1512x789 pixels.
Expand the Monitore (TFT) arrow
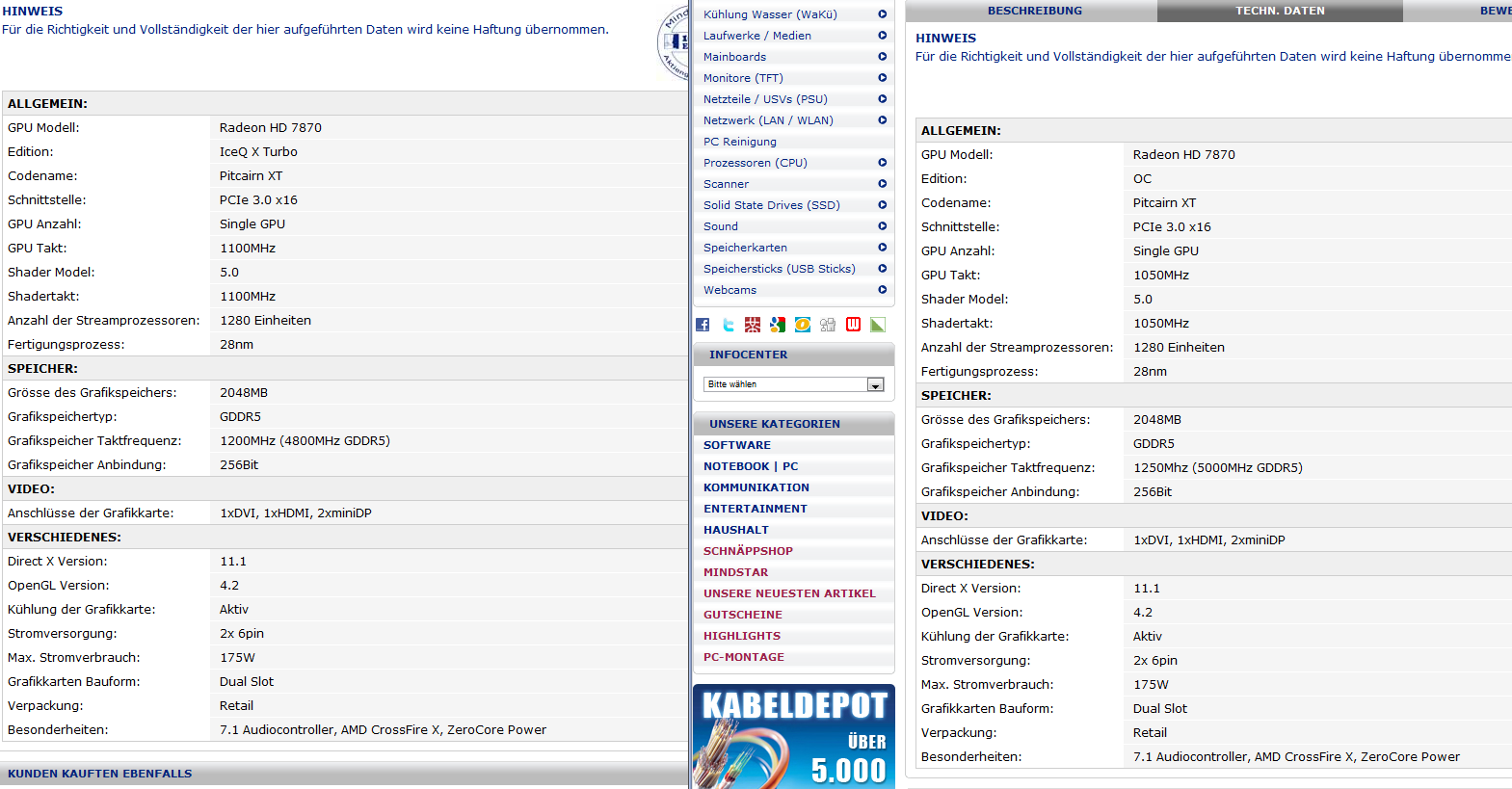(882, 78)
